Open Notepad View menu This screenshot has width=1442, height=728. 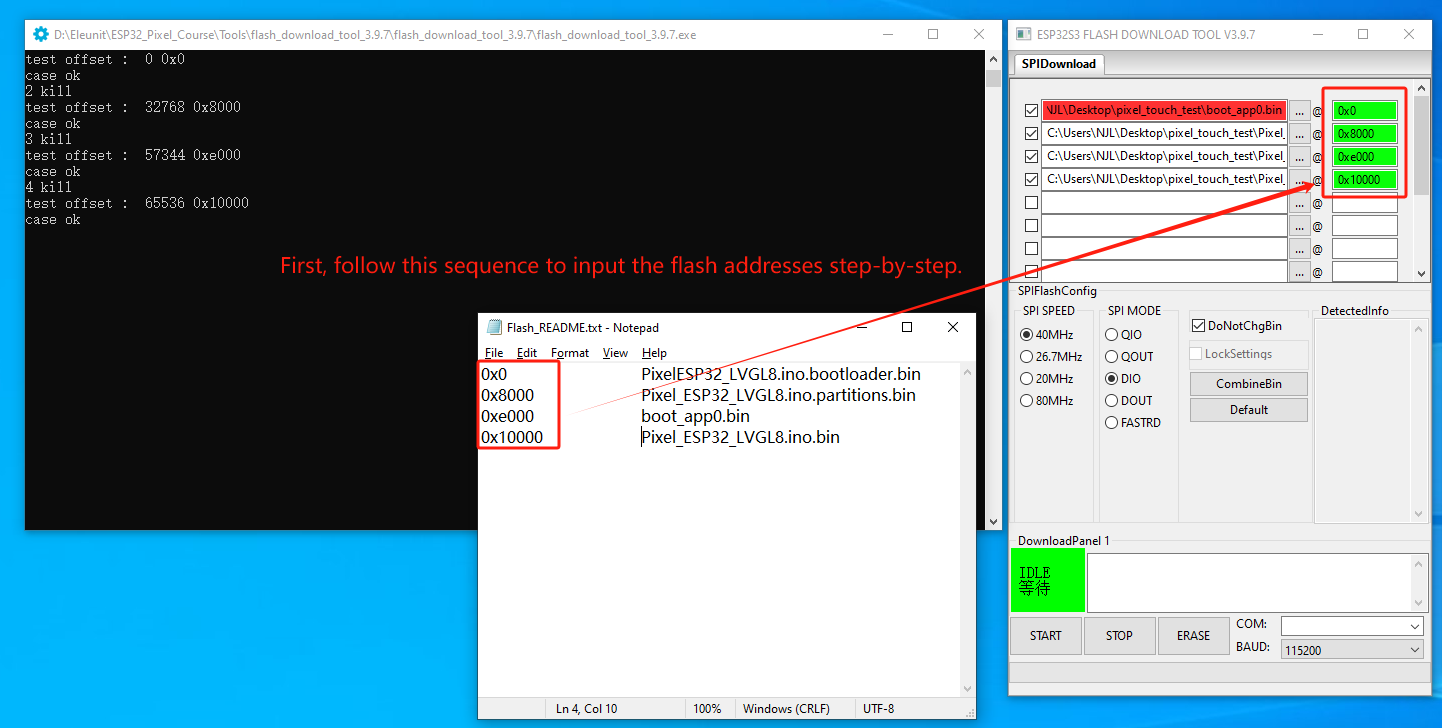point(615,353)
